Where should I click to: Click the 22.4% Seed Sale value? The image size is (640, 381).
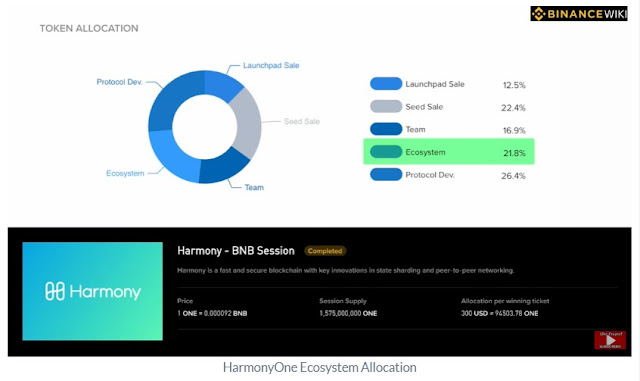coord(513,108)
